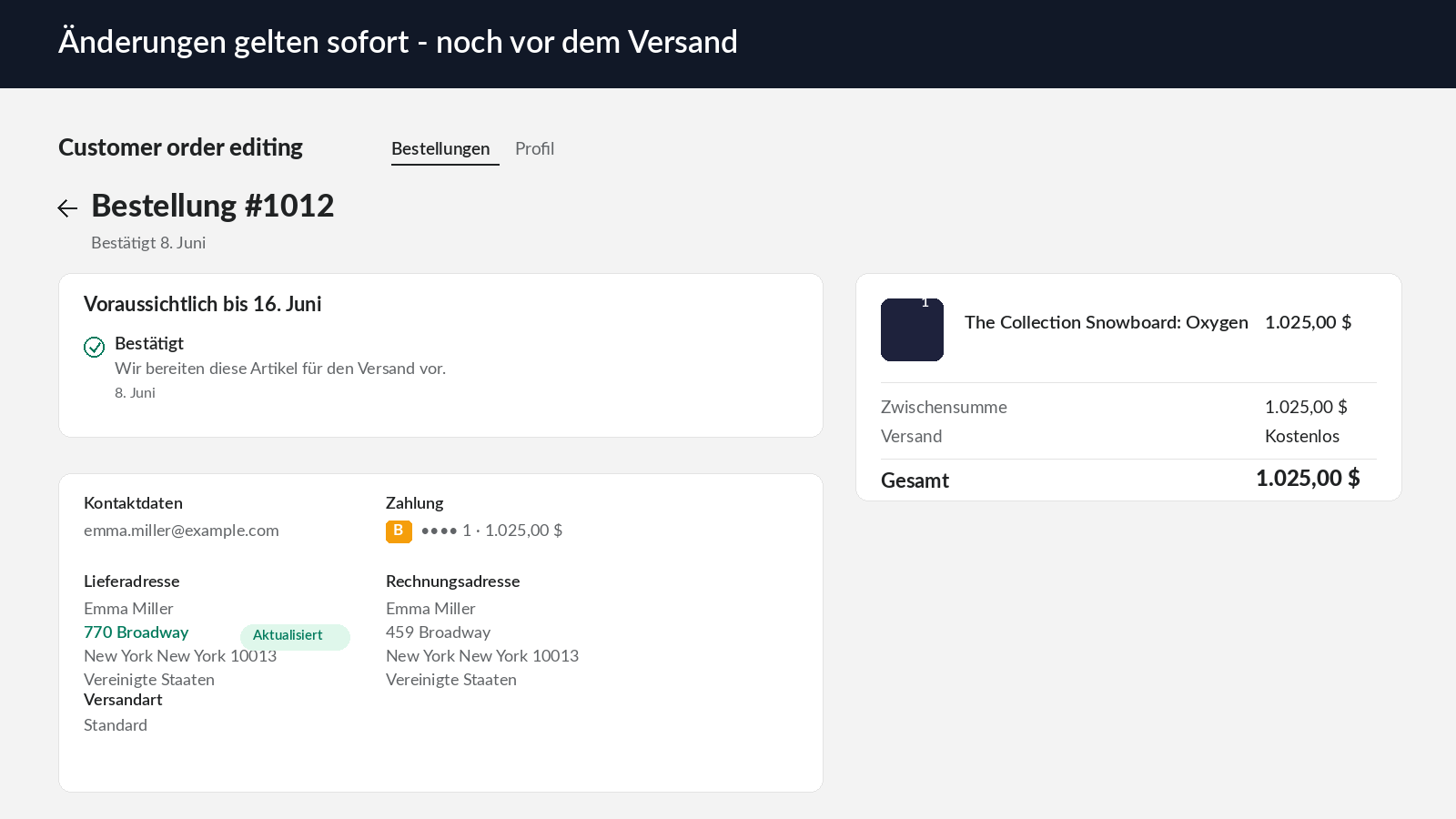Click the email emma.miller@example.com

pos(181,531)
